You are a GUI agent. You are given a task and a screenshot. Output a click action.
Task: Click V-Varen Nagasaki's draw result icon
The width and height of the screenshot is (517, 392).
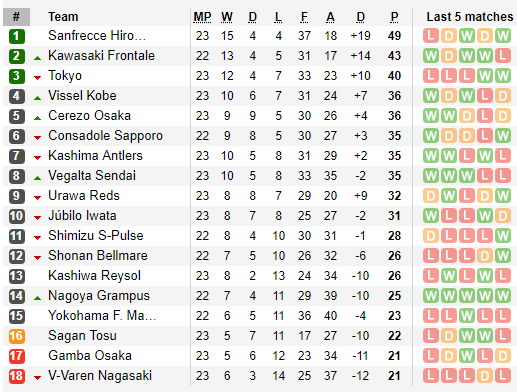coord(485,376)
